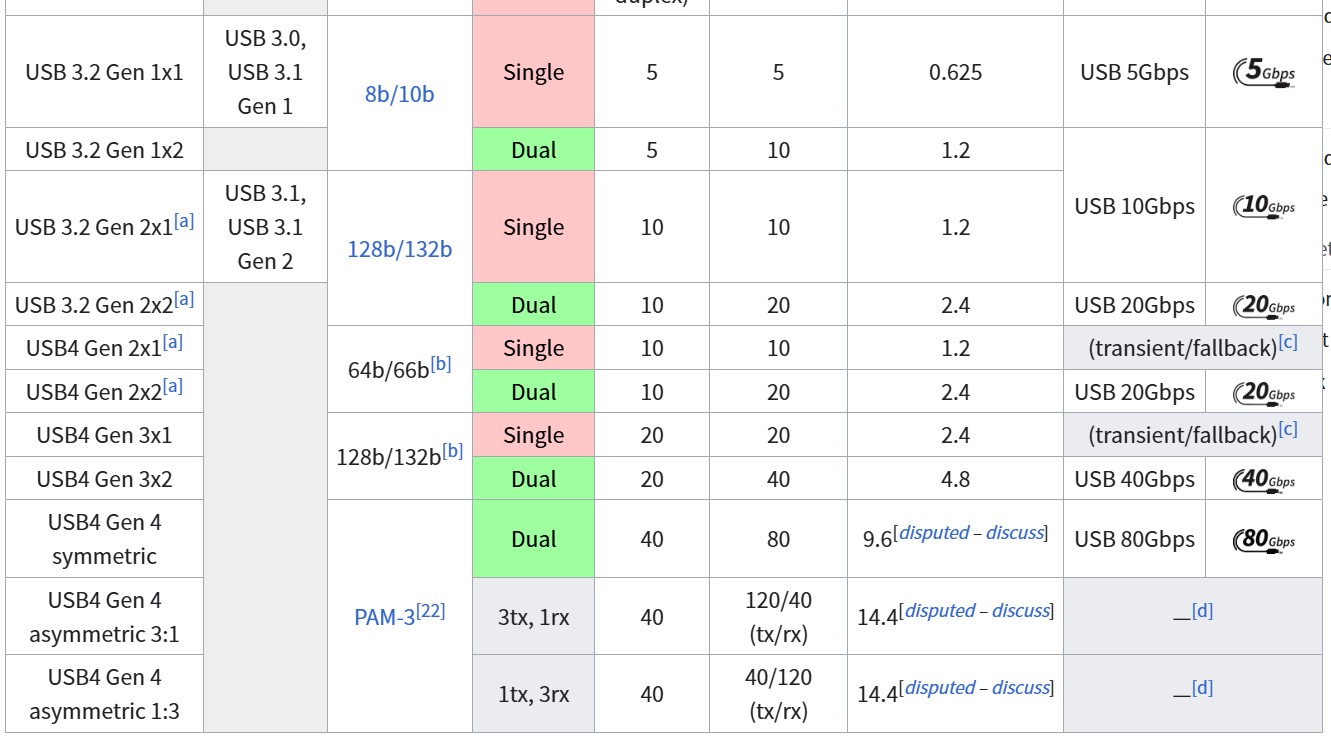The image size is (1331, 741).
Task: Click the 'USB4 Gen 3x2' row header
Action: (104, 479)
